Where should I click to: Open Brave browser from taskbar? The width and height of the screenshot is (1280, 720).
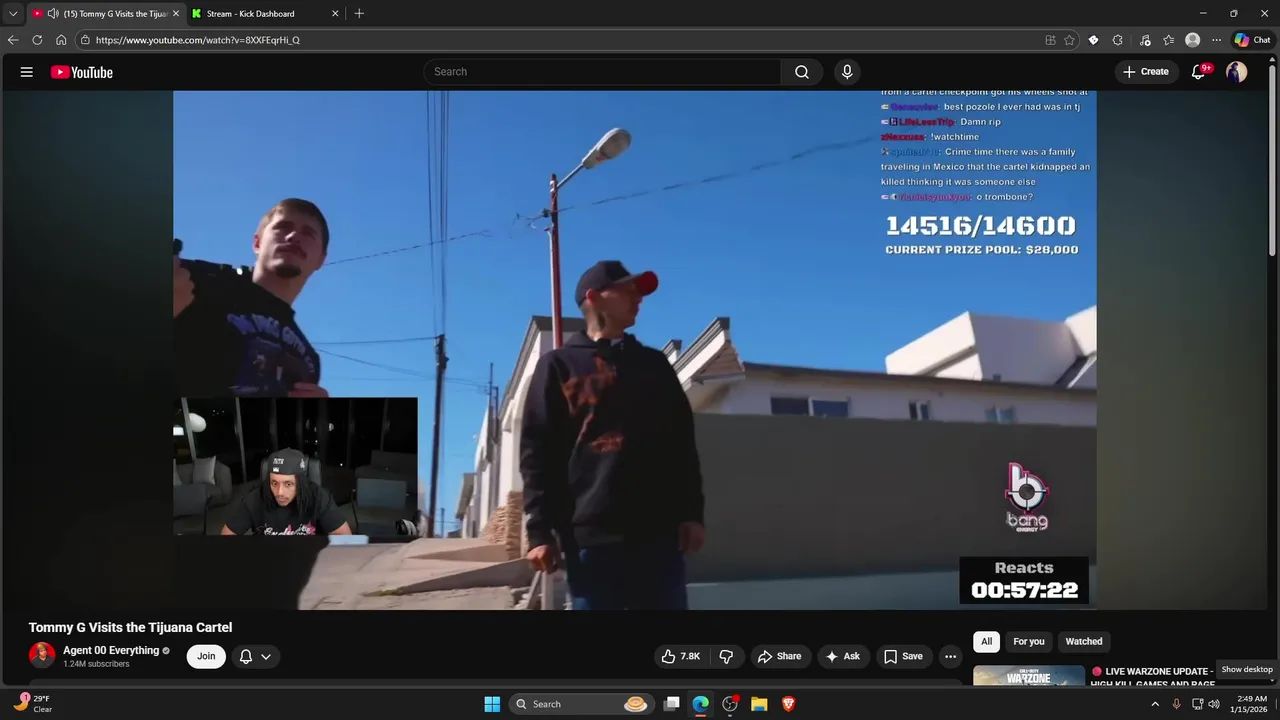click(788, 704)
